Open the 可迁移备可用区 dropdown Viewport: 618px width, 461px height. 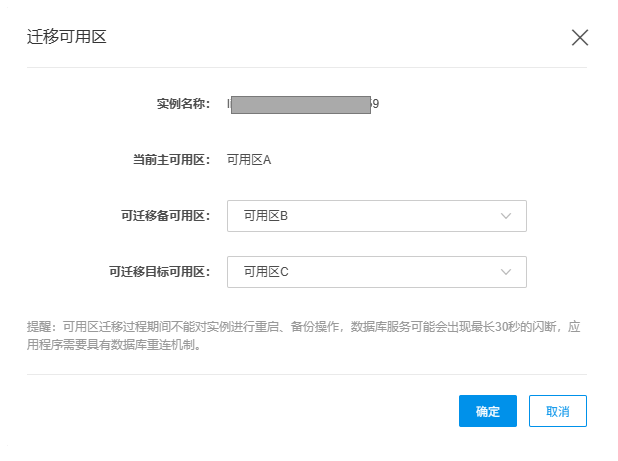point(376,216)
